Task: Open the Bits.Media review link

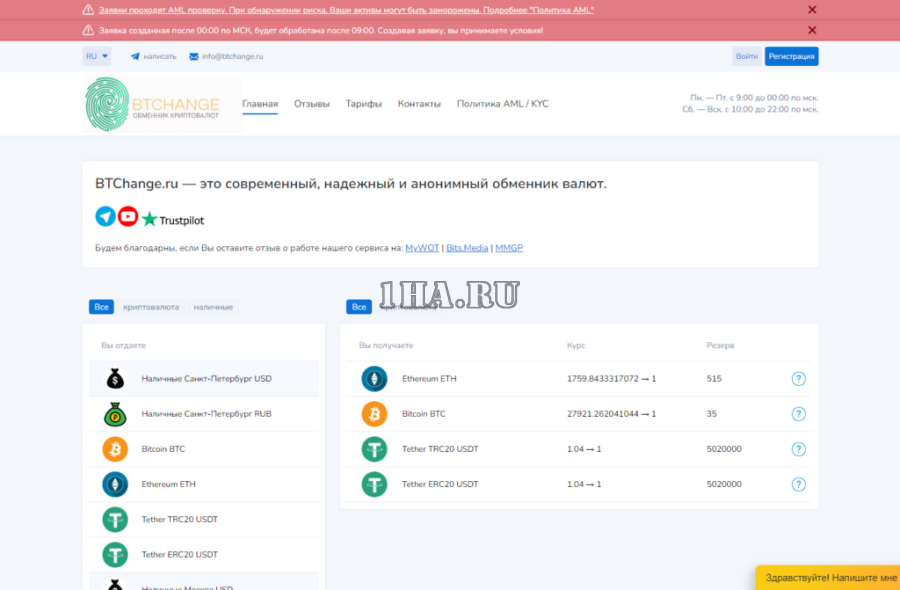Action: tap(467, 247)
